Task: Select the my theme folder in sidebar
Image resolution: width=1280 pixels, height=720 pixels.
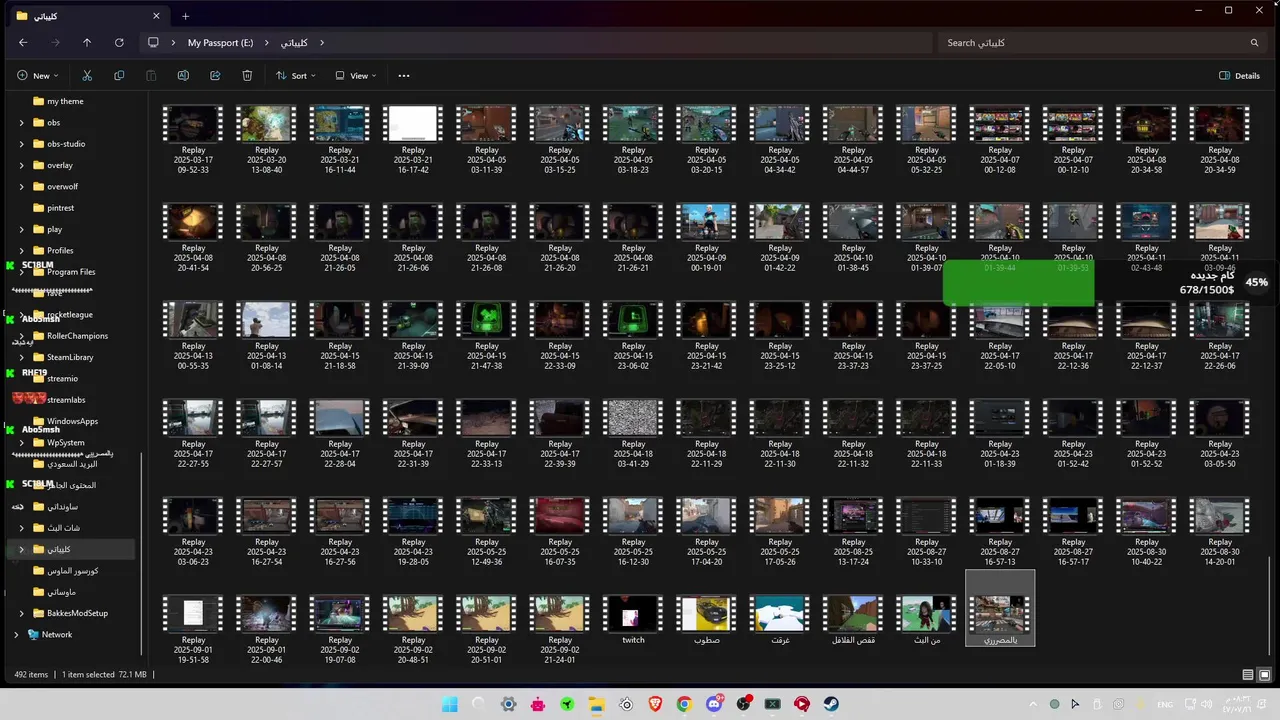Action: pos(65,101)
